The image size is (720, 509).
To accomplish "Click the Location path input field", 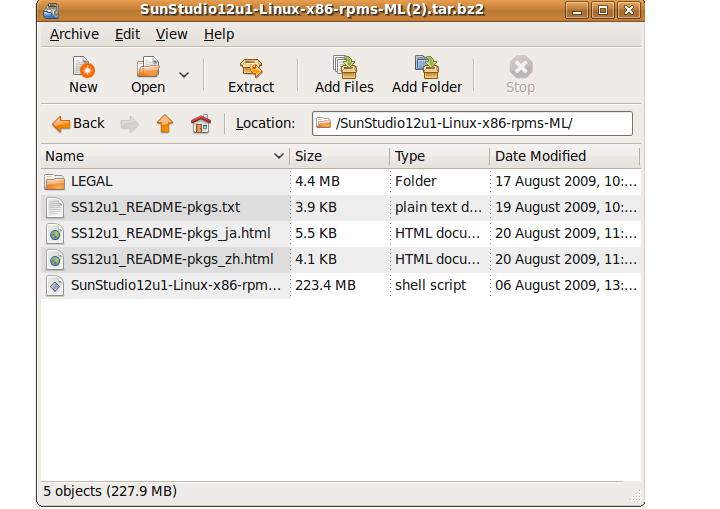I will [472, 124].
